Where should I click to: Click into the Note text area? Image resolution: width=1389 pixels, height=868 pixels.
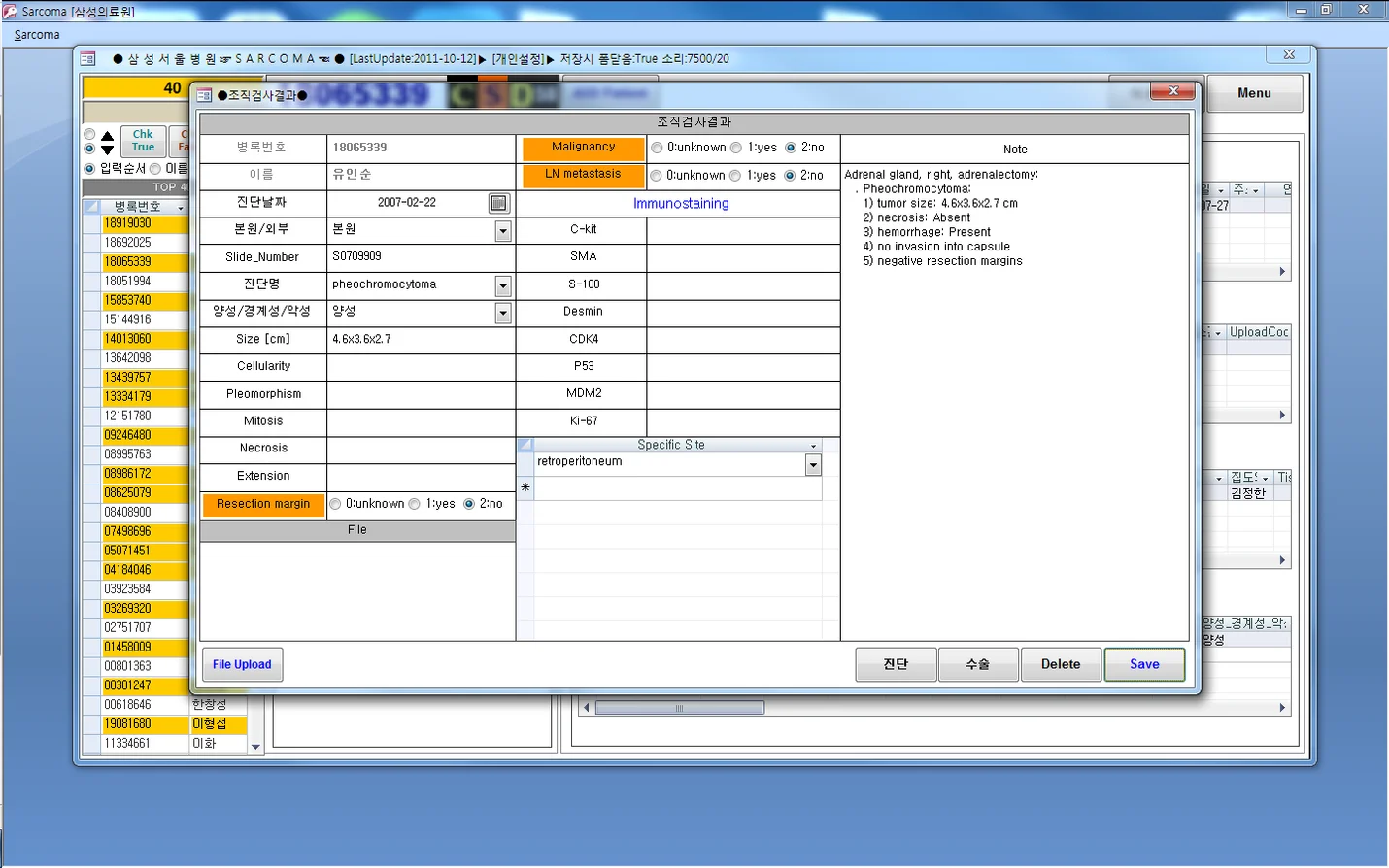point(1015,403)
